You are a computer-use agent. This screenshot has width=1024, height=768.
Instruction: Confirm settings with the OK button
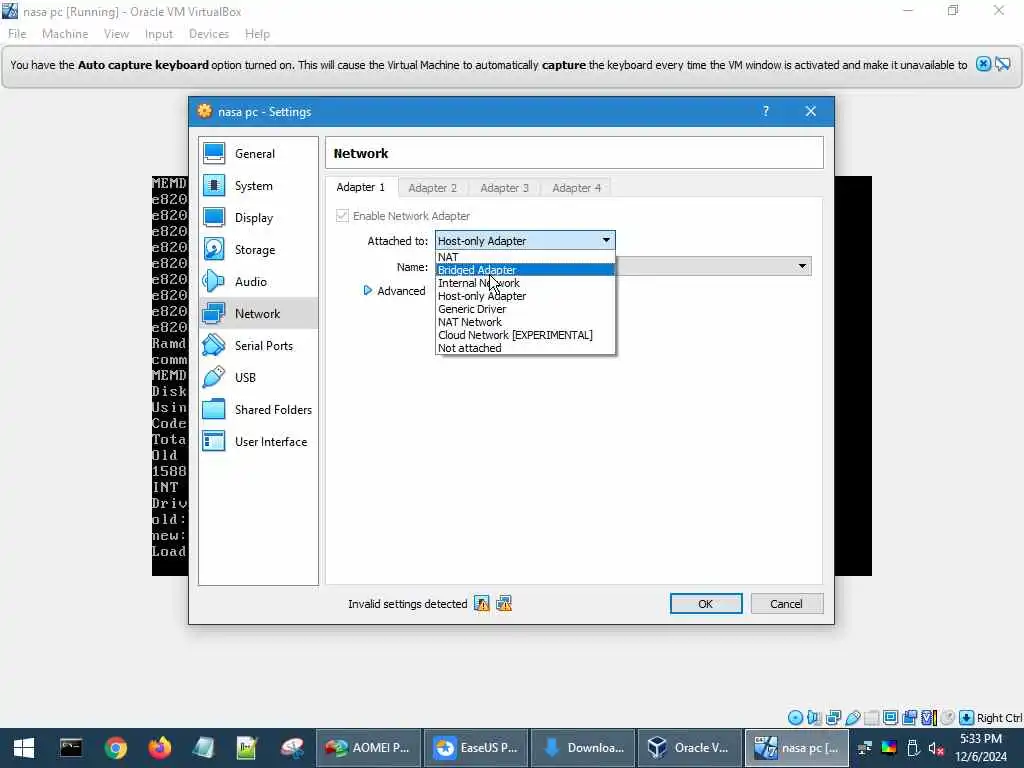tap(706, 604)
